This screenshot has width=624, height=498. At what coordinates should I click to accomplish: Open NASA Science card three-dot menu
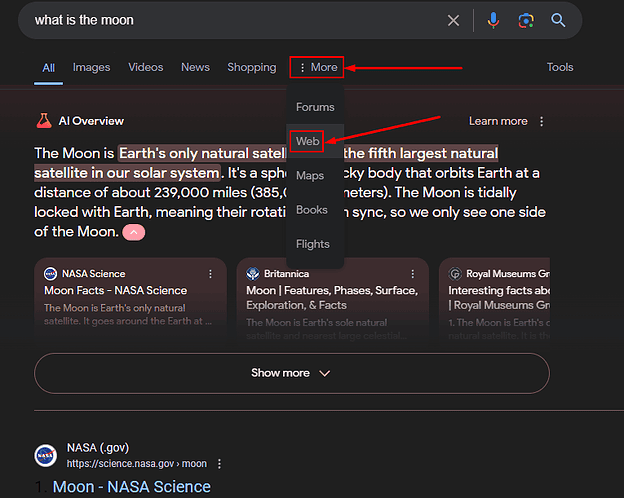[211, 274]
